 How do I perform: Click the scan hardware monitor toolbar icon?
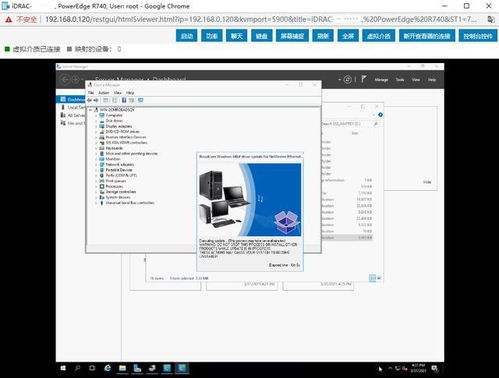tap(140, 100)
